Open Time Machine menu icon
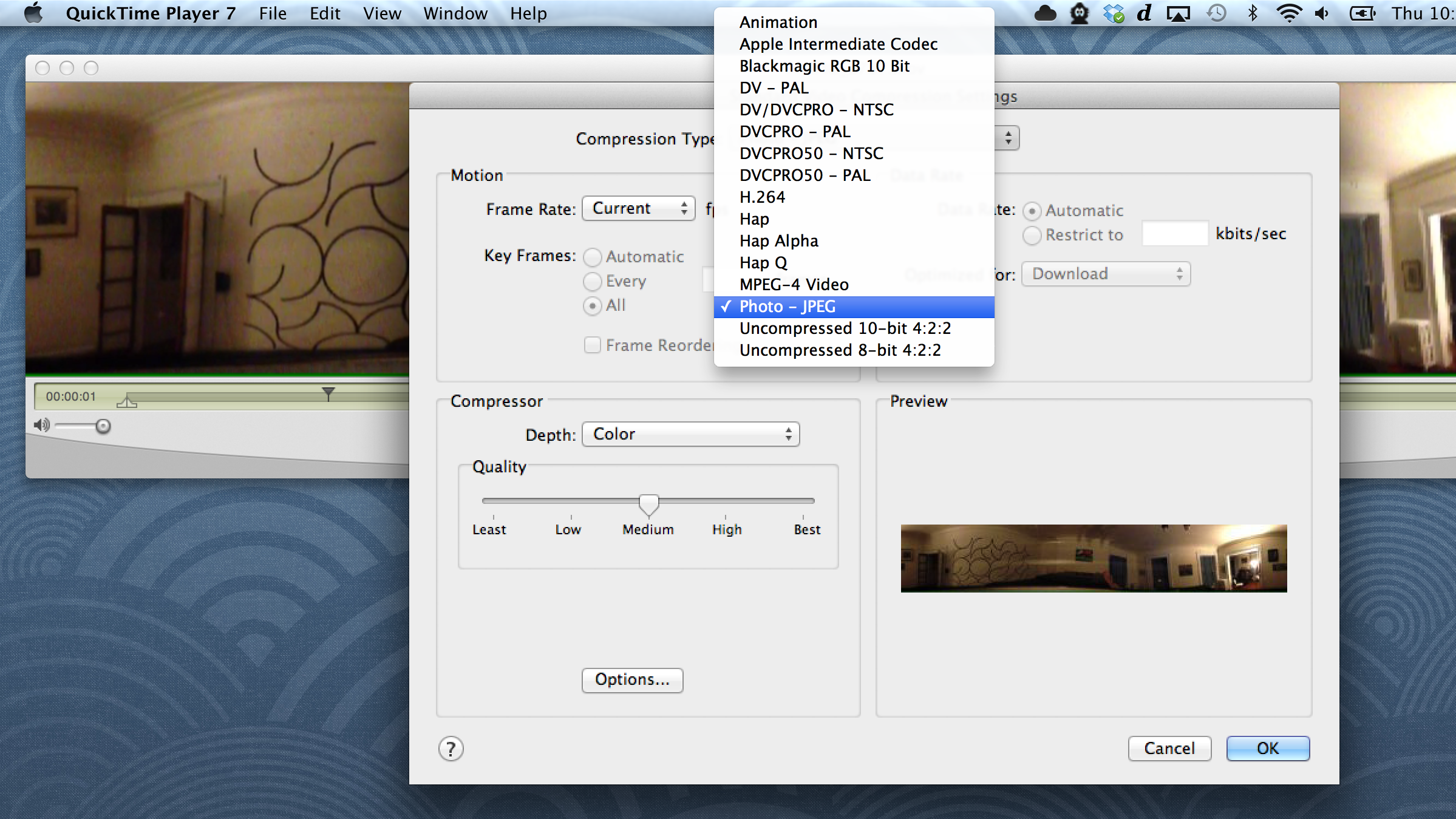This screenshot has height=819, width=1456. click(1216, 13)
